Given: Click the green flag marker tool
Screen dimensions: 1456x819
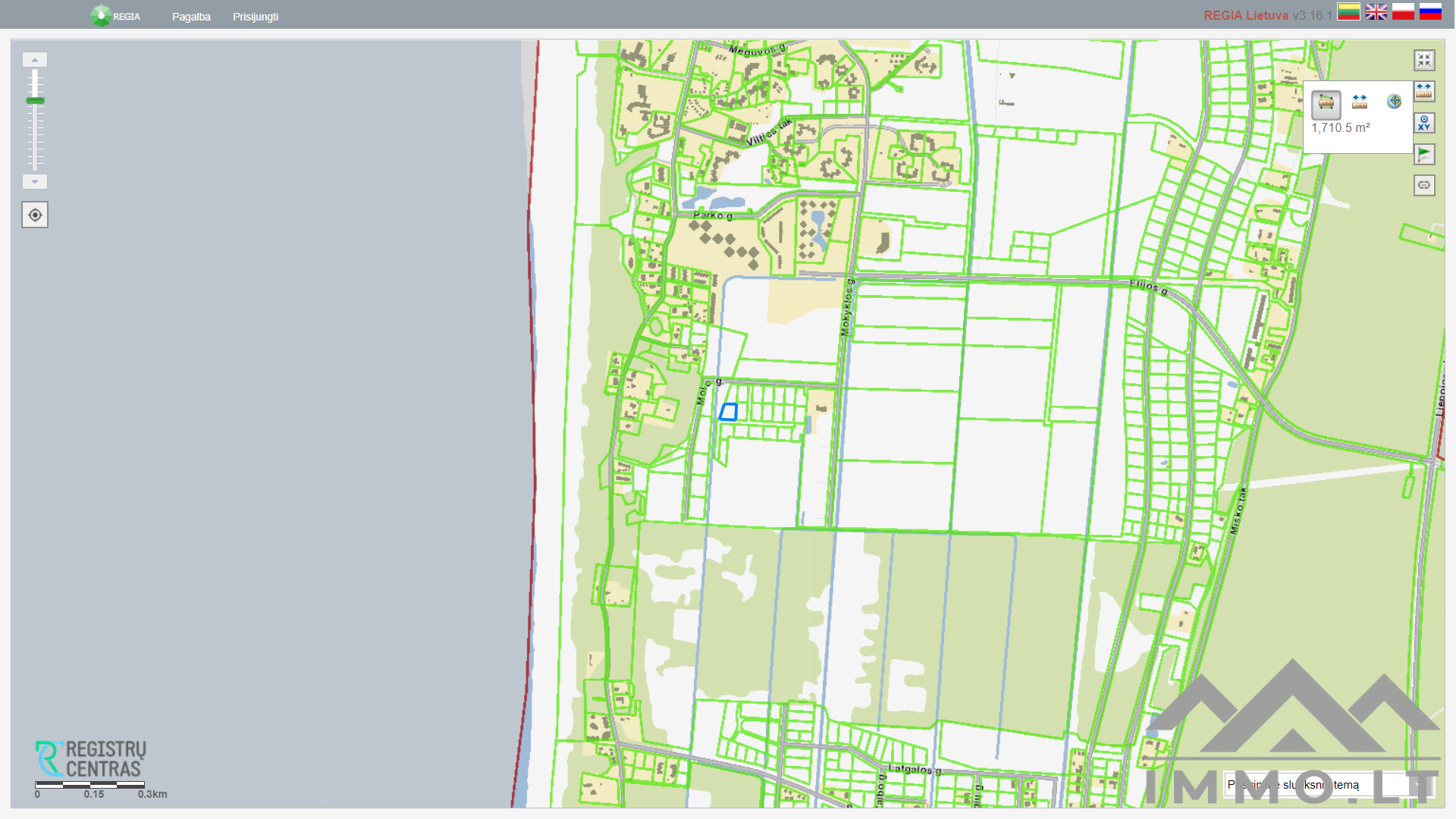Looking at the screenshot, I should pyautogui.click(x=1424, y=154).
